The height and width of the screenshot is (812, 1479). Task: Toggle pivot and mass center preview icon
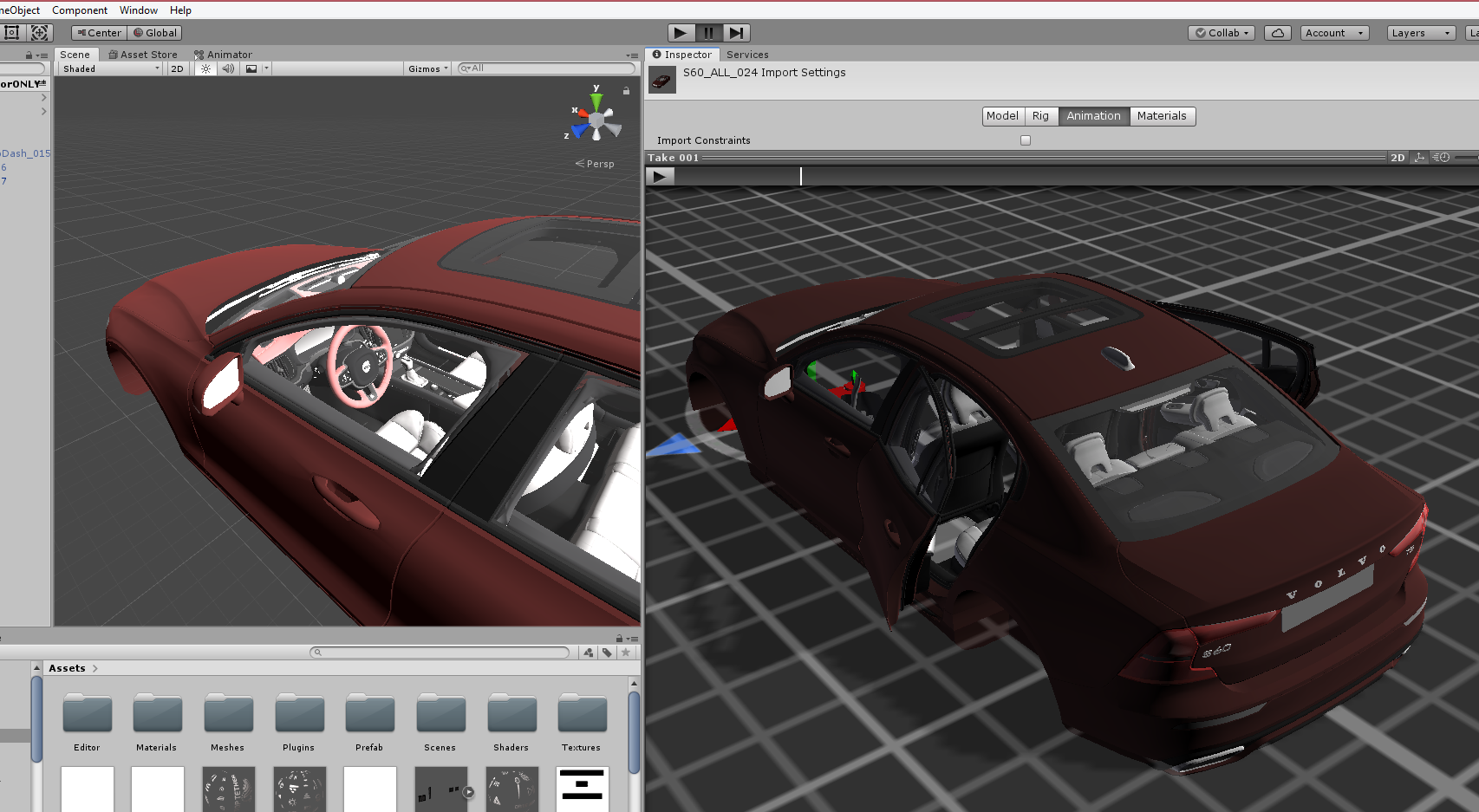[x=1419, y=158]
